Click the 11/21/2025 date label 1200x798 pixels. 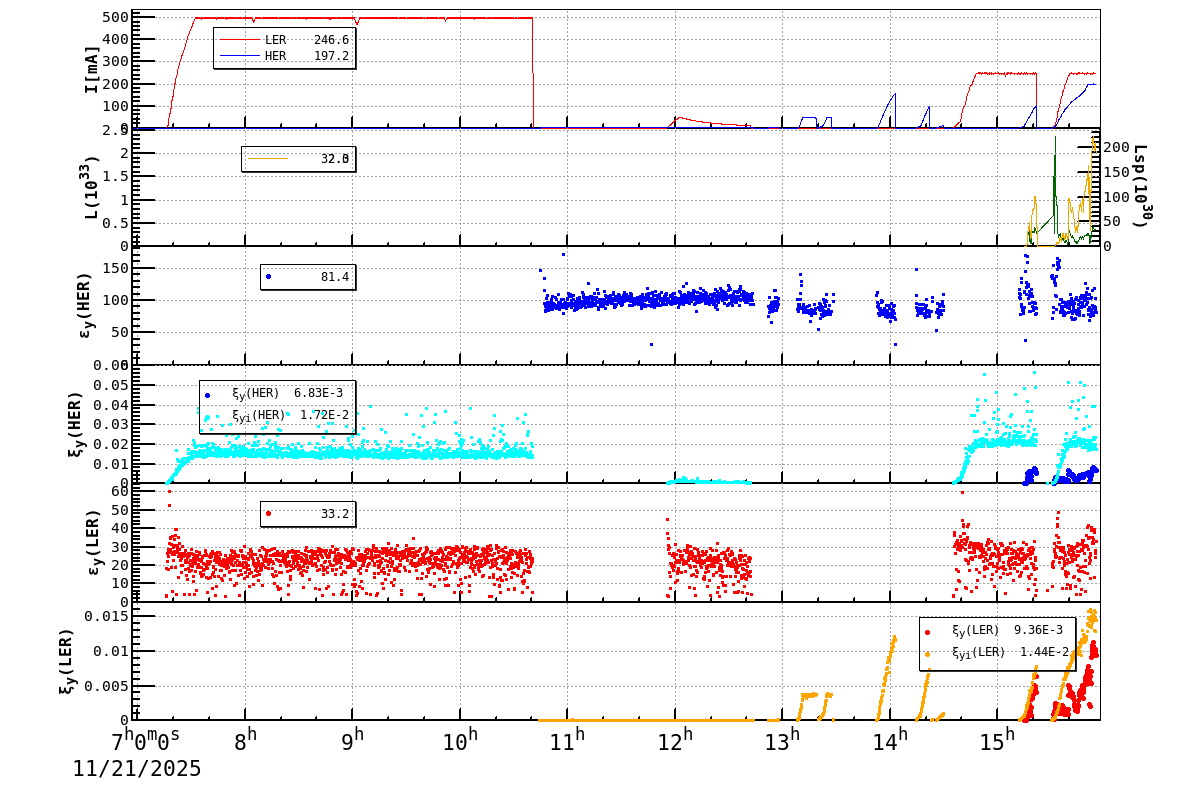point(135,769)
